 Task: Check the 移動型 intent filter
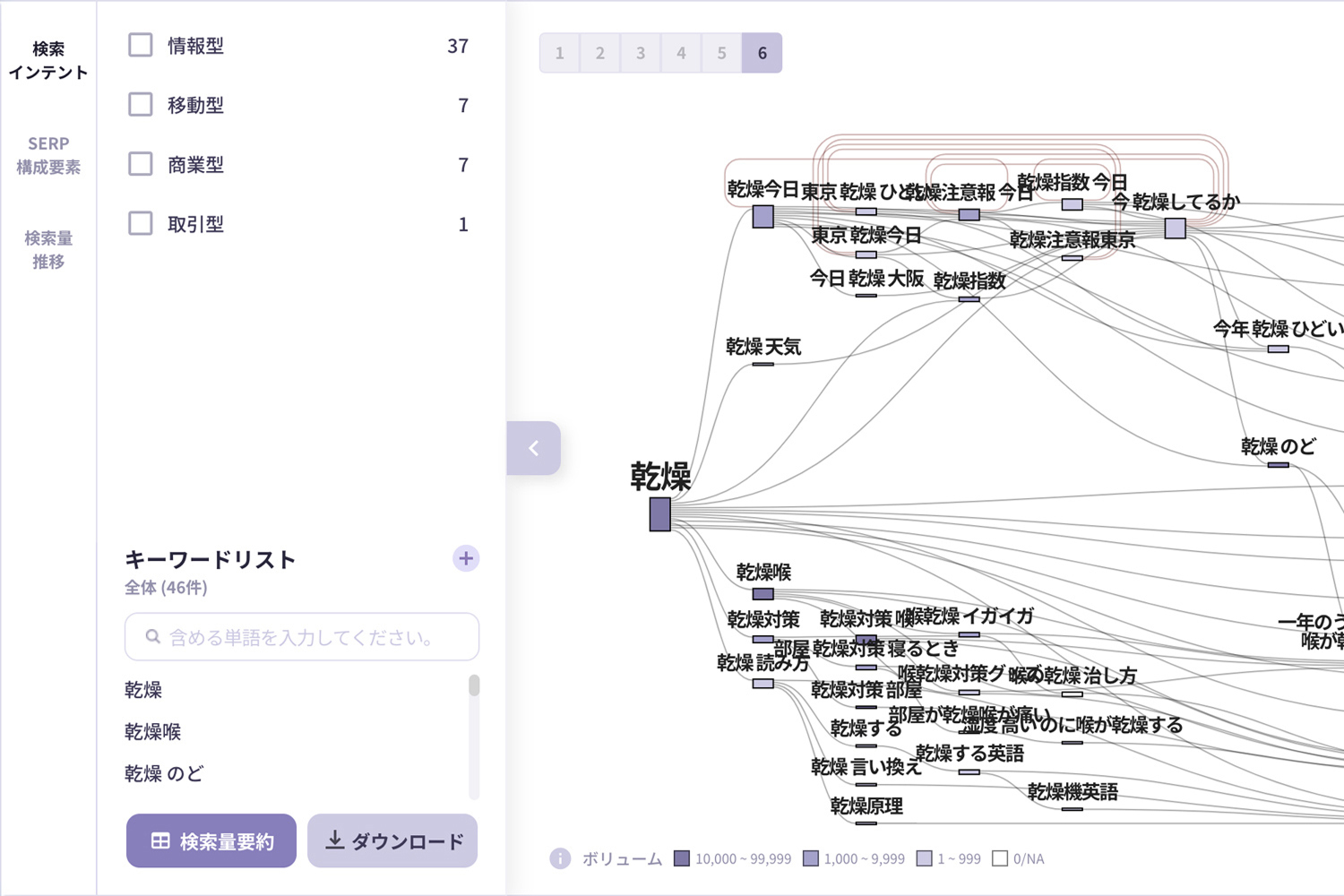click(x=141, y=105)
